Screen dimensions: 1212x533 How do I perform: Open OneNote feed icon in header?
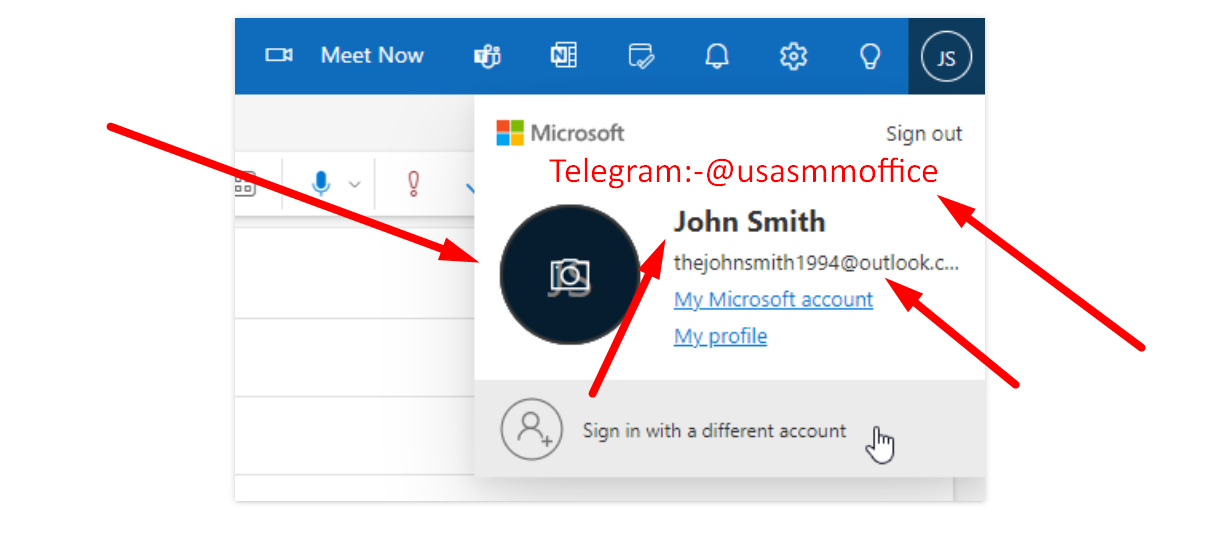[x=564, y=56]
